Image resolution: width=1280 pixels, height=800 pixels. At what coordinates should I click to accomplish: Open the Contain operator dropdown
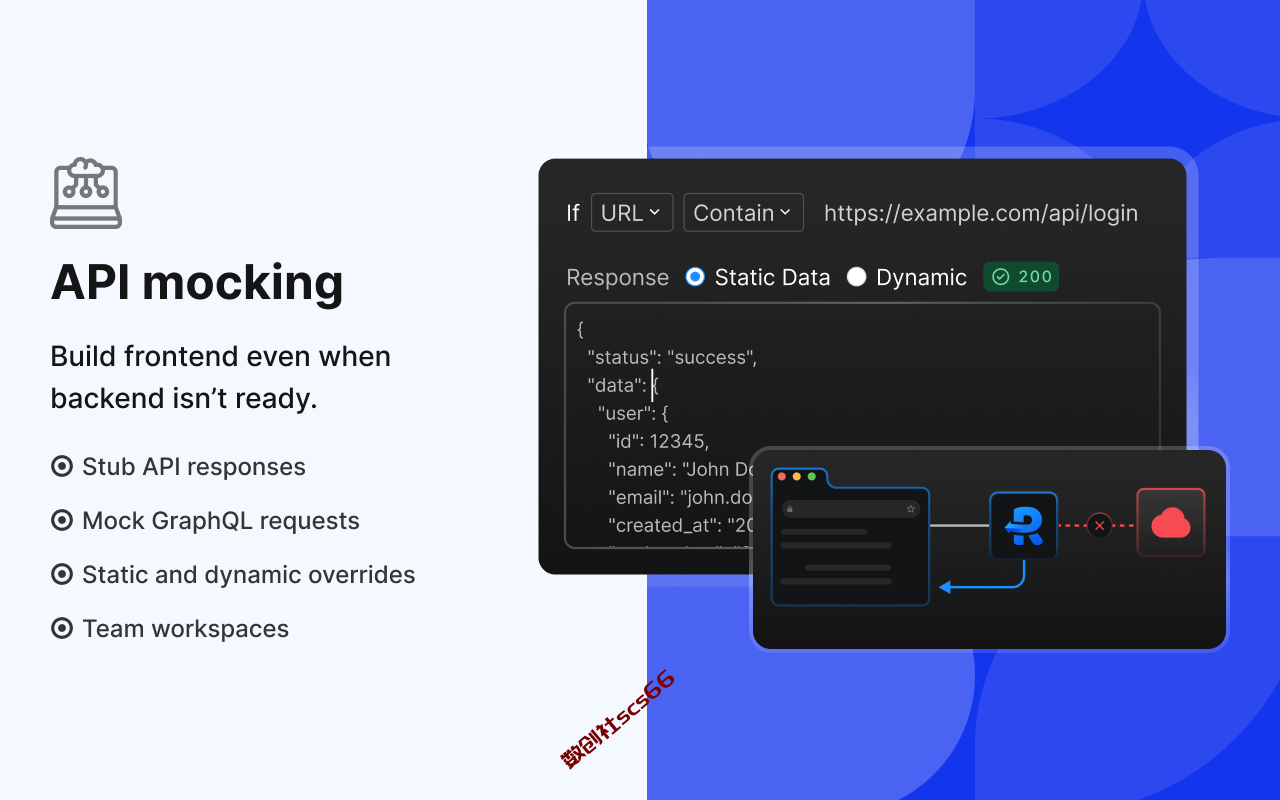click(743, 212)
